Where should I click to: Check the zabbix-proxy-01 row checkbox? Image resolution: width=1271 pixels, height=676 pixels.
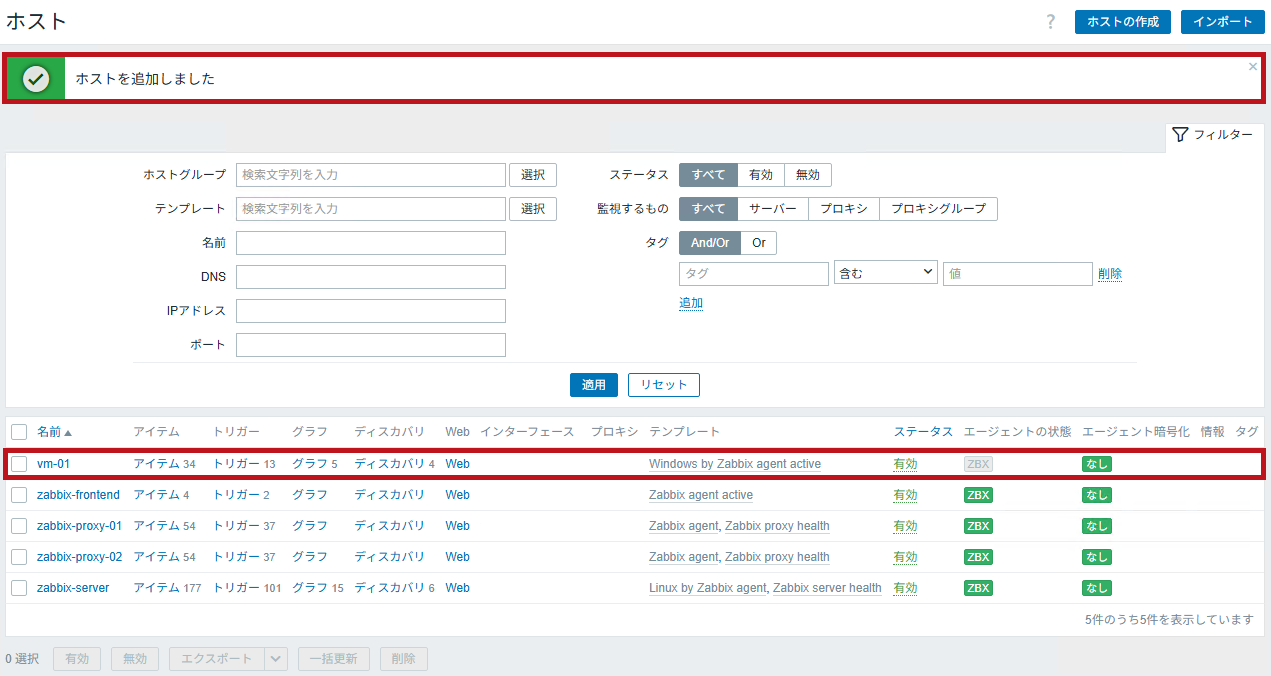[x=19, y=526]
